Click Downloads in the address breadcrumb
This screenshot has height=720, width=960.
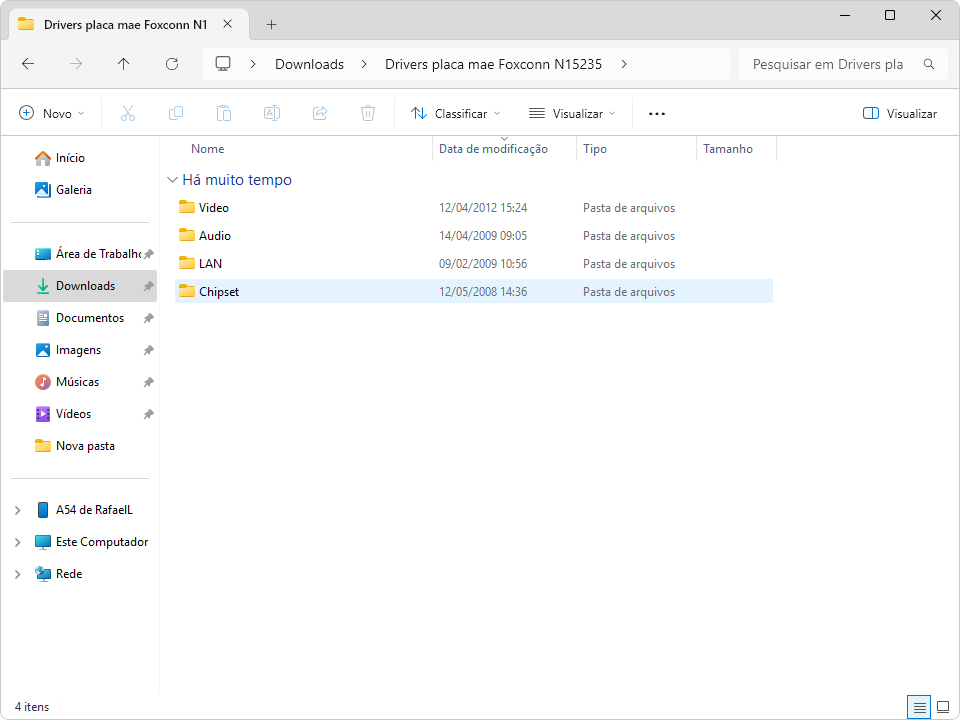pos(310,64)
